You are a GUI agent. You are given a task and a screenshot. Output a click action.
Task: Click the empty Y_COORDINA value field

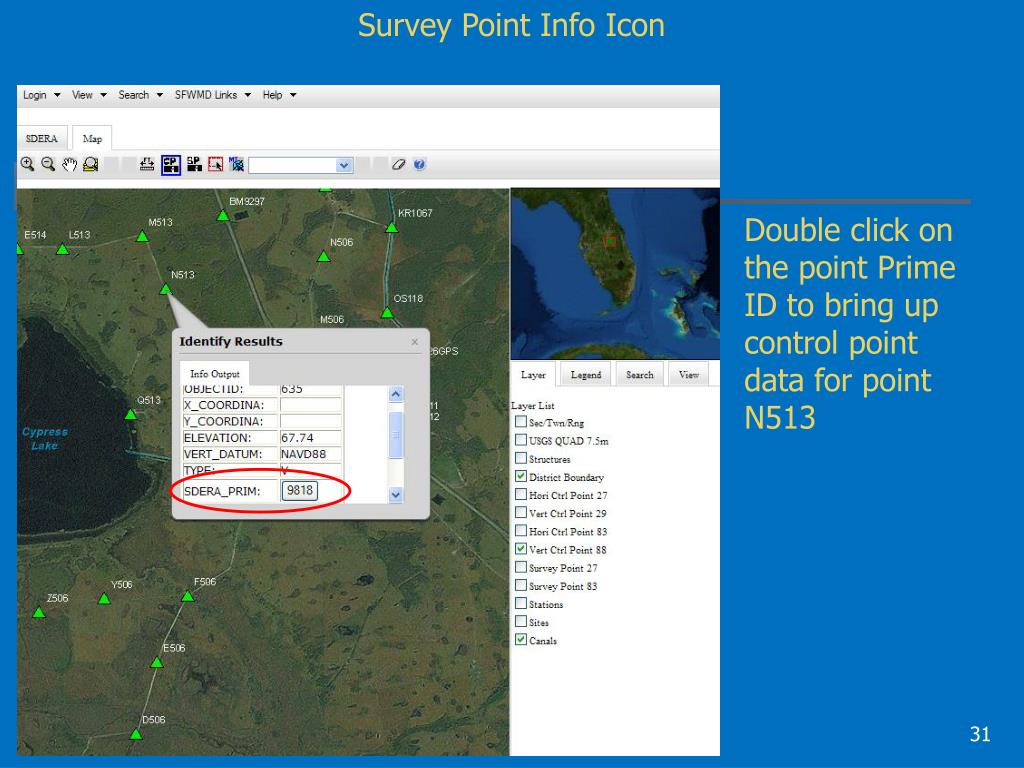311,421
